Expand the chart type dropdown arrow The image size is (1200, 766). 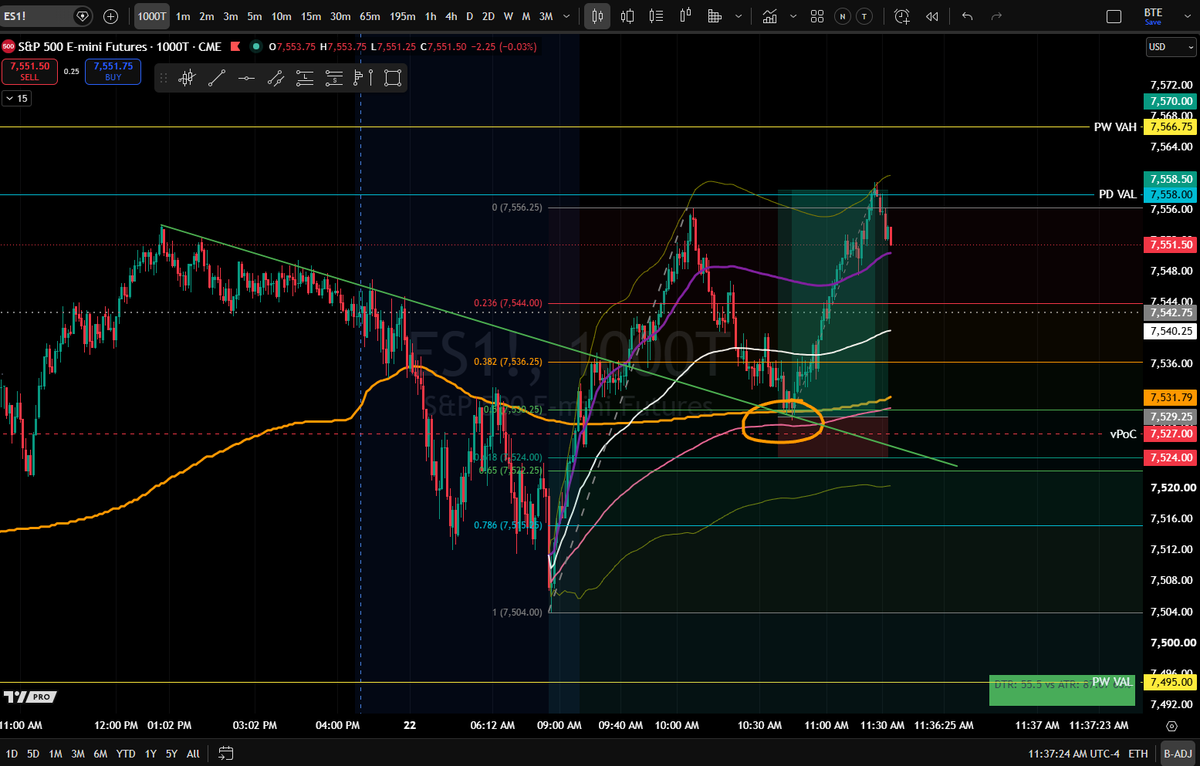point(739,16)
